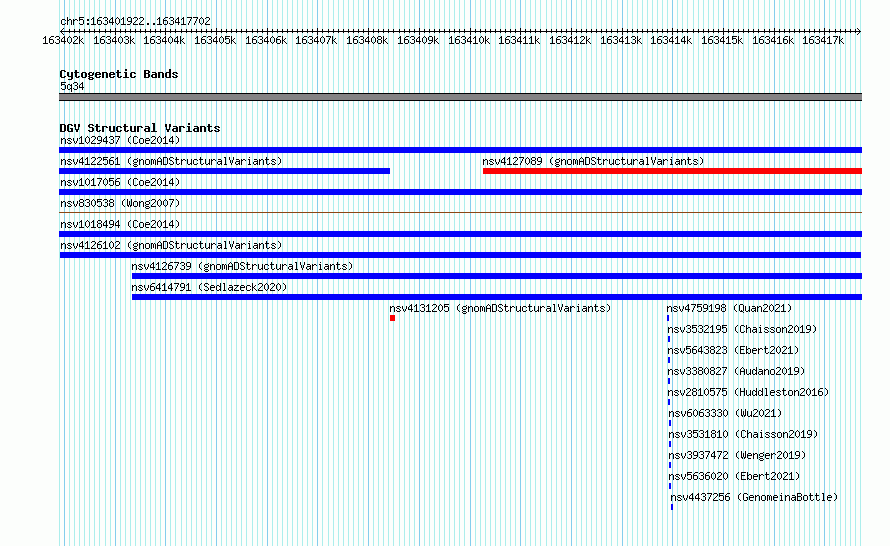Click the Cytogenetic Bands track title
The image size is (890, 546).
coord(119,74)
